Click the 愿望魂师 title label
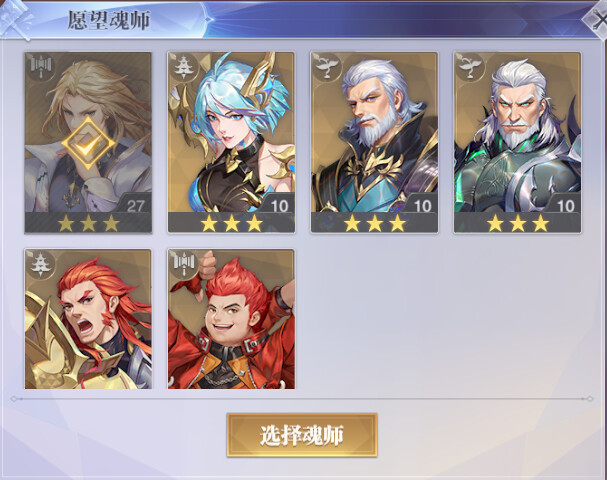 click(x=108, y=20)
